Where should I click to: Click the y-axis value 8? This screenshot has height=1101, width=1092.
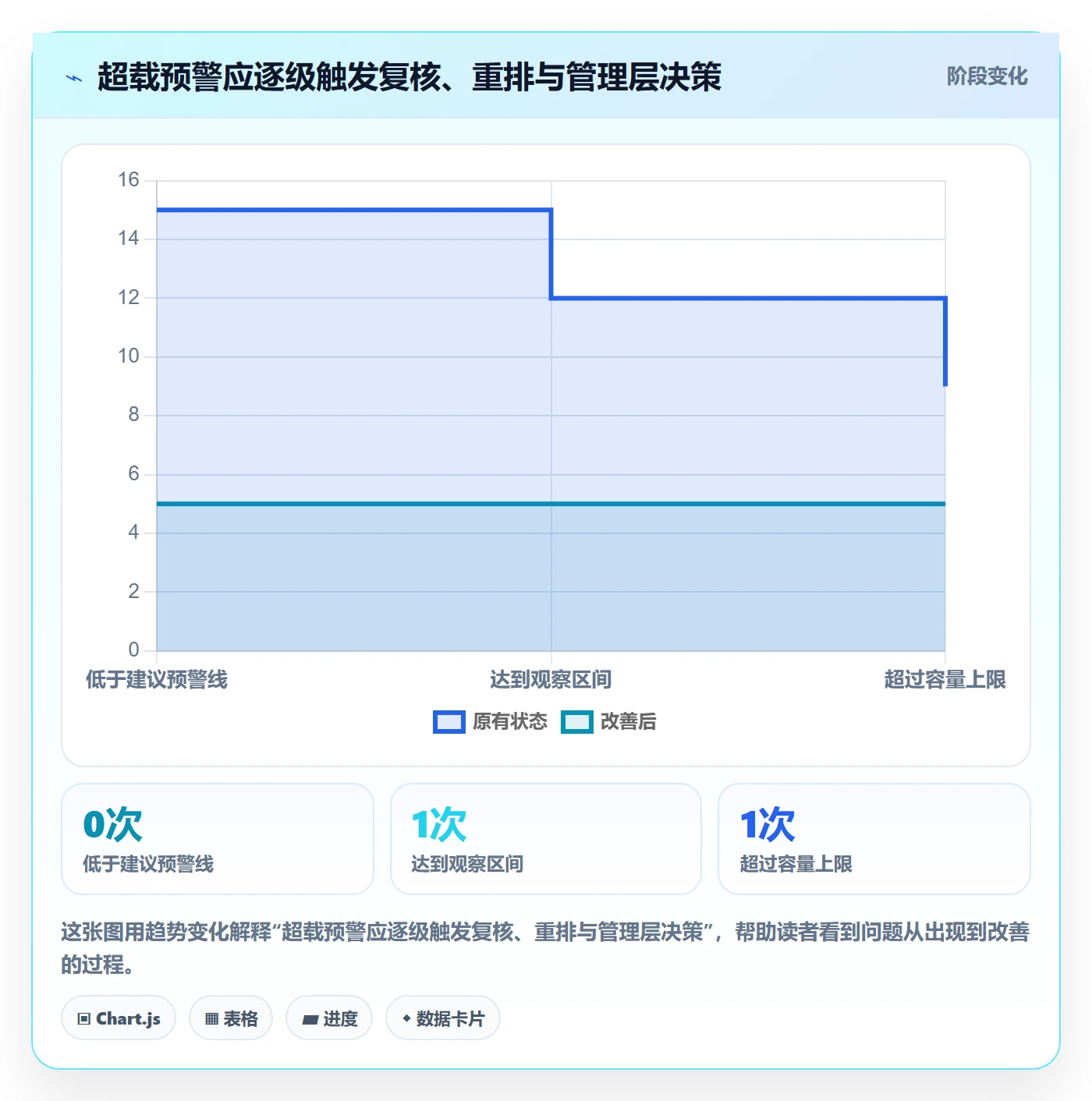click(x=134, y=414)
